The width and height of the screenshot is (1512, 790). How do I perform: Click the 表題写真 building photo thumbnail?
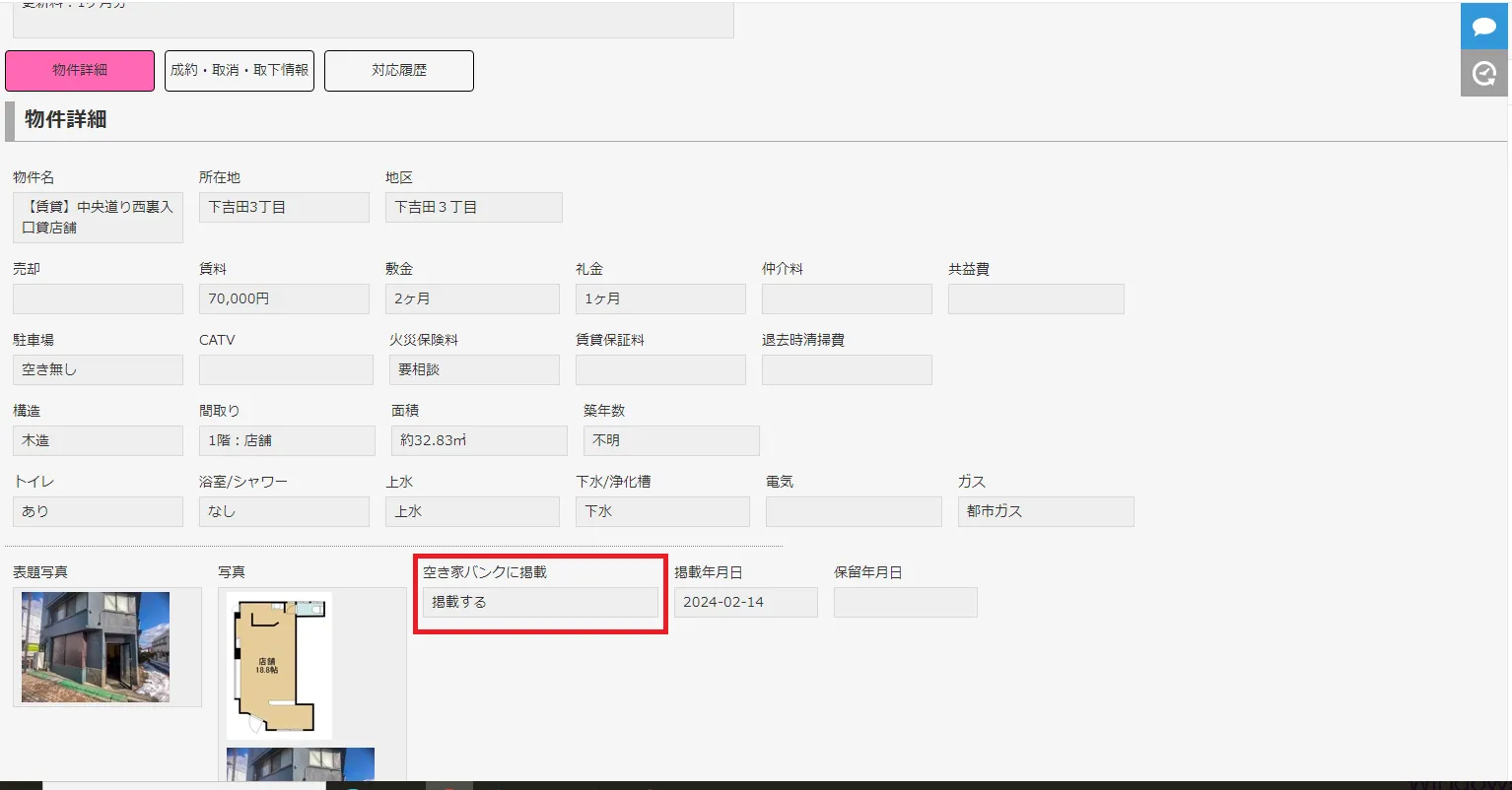point(96,647)
